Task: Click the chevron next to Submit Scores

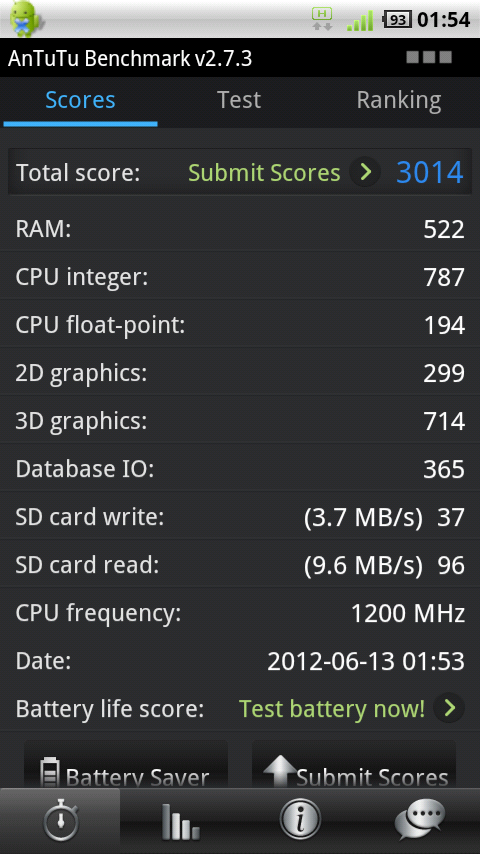Action: pos(364,173)
